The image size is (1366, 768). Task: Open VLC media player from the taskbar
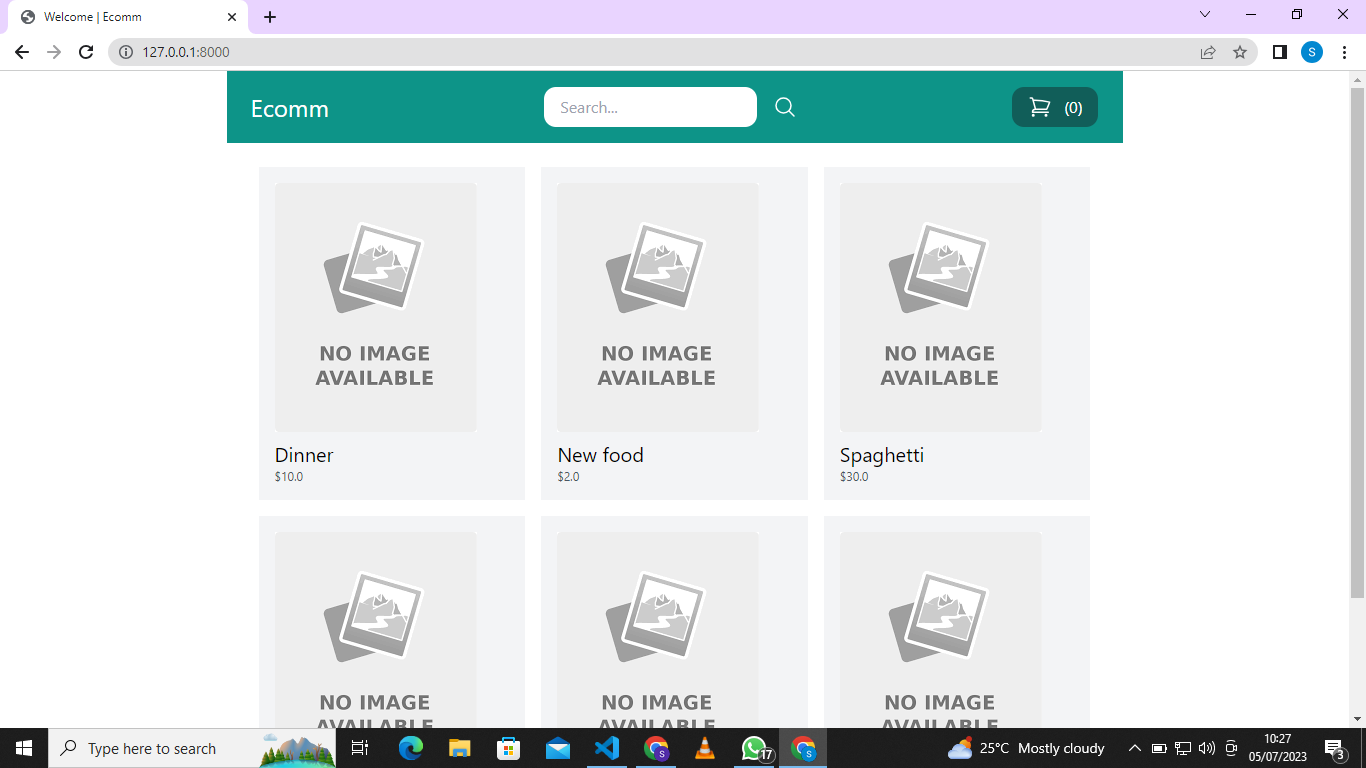705,748
